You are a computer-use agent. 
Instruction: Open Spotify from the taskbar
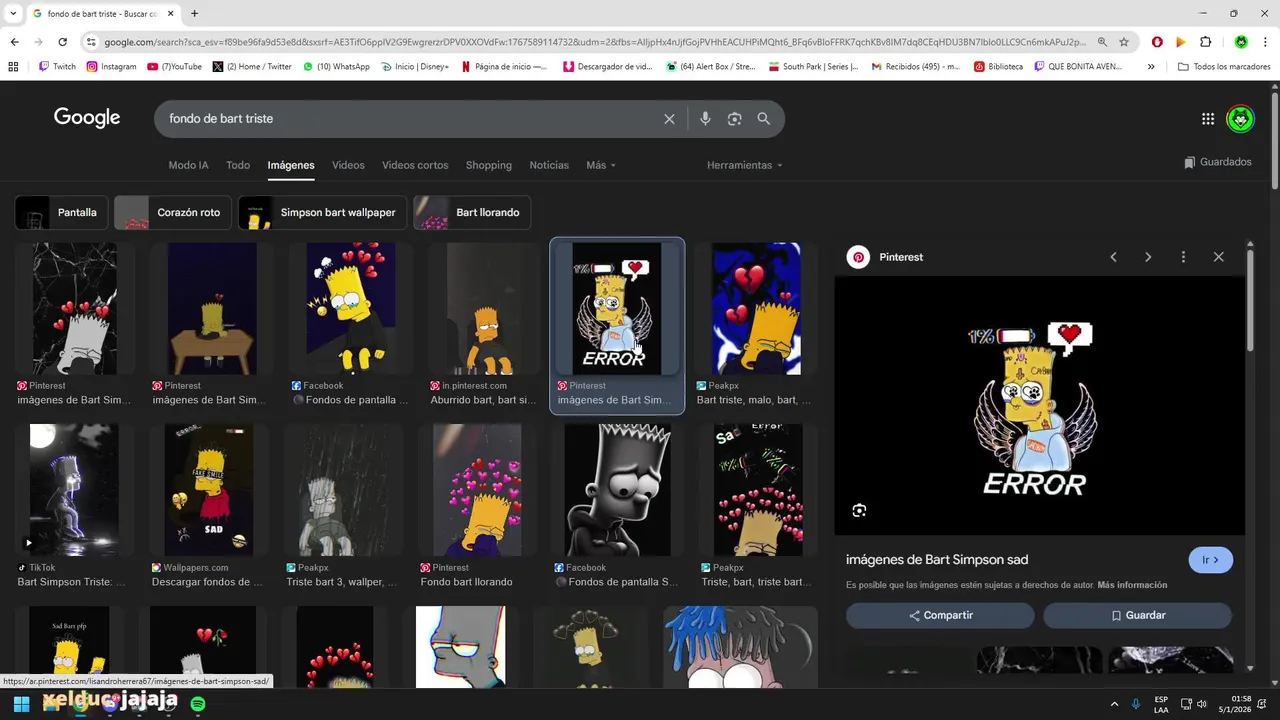click(198, 704)
